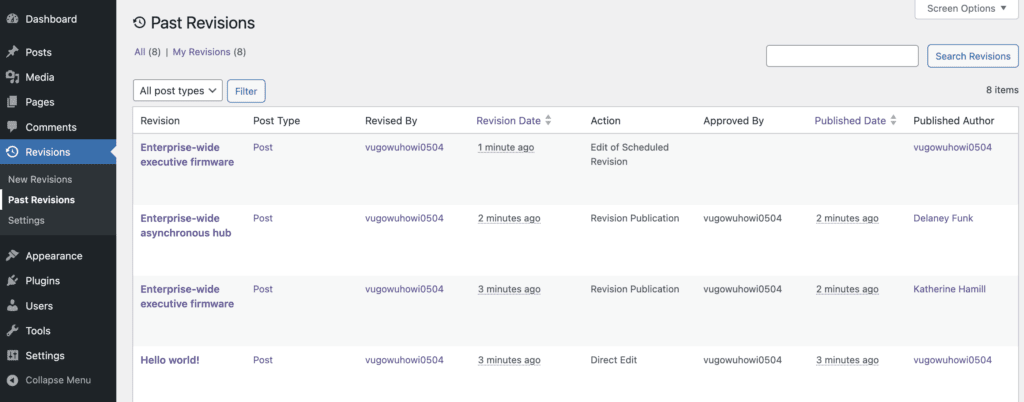Image resolution: width=1024 pixels, height=402 pixels.
Task: Go to Plugins menu label
Action: [42, 281]
